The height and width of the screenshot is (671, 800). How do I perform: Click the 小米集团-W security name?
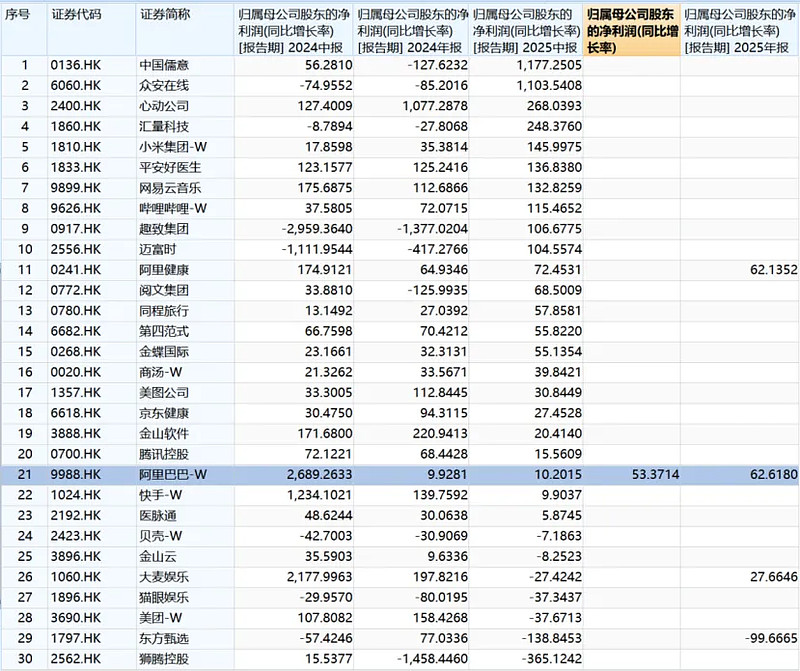[174, 147]
